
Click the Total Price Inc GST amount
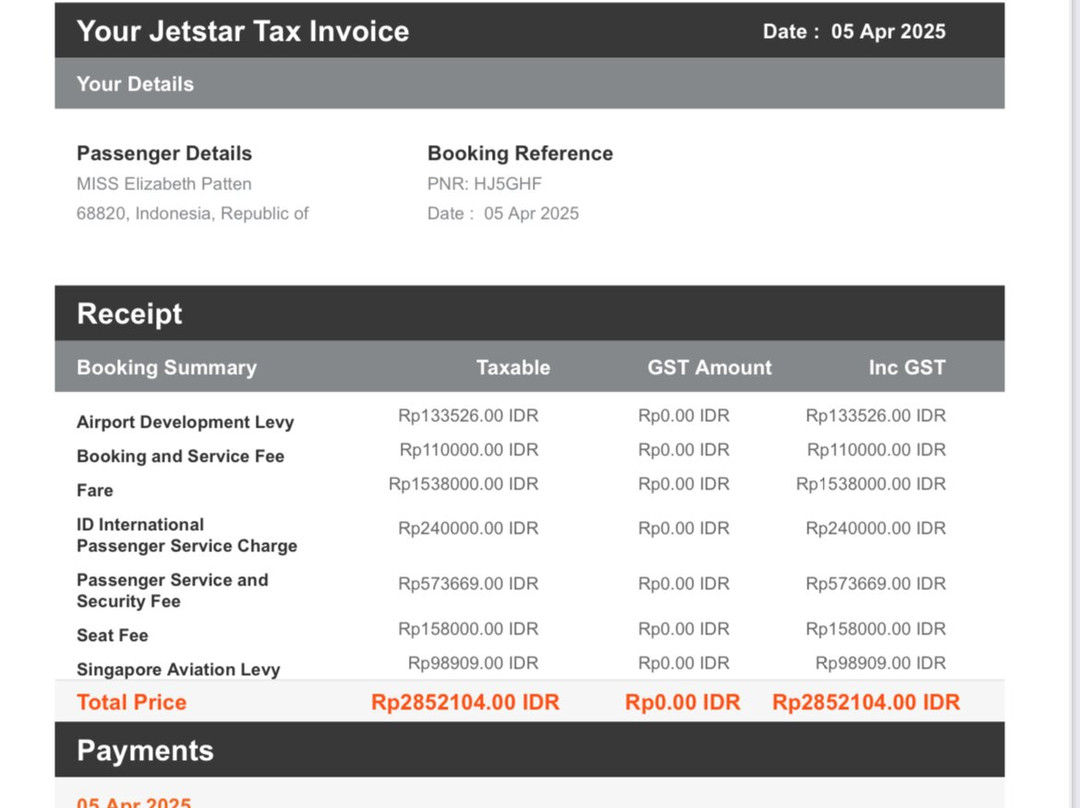pos(865,703)
